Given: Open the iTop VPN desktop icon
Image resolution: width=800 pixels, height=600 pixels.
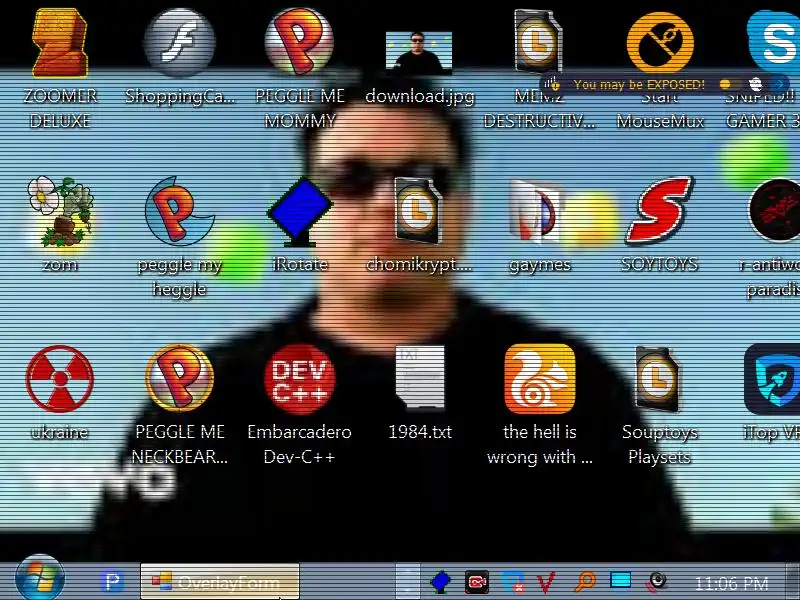Looking at the screenshot, I should pos(772,379).
